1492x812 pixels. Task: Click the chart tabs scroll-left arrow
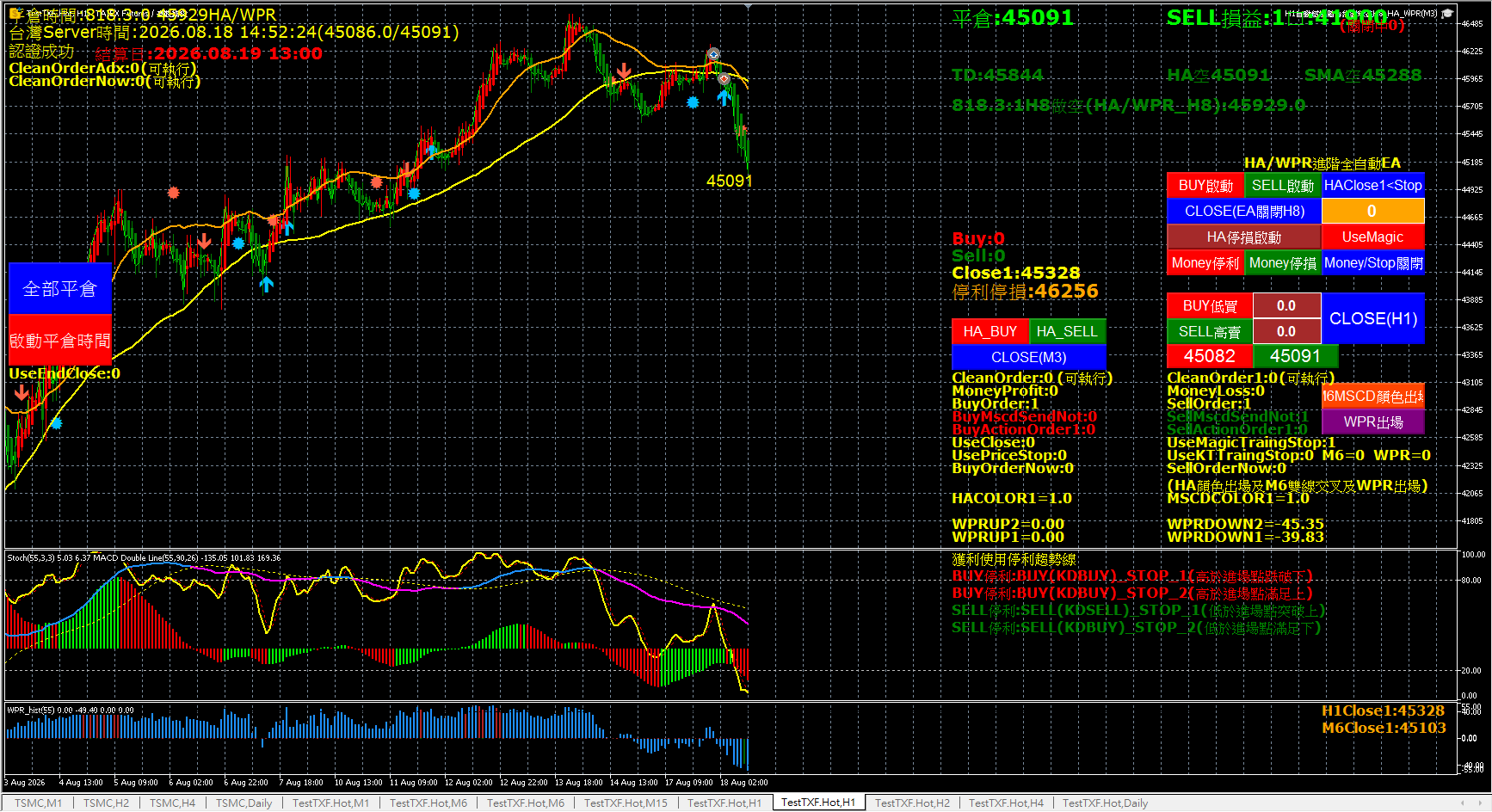click(x=1462, y=803)
